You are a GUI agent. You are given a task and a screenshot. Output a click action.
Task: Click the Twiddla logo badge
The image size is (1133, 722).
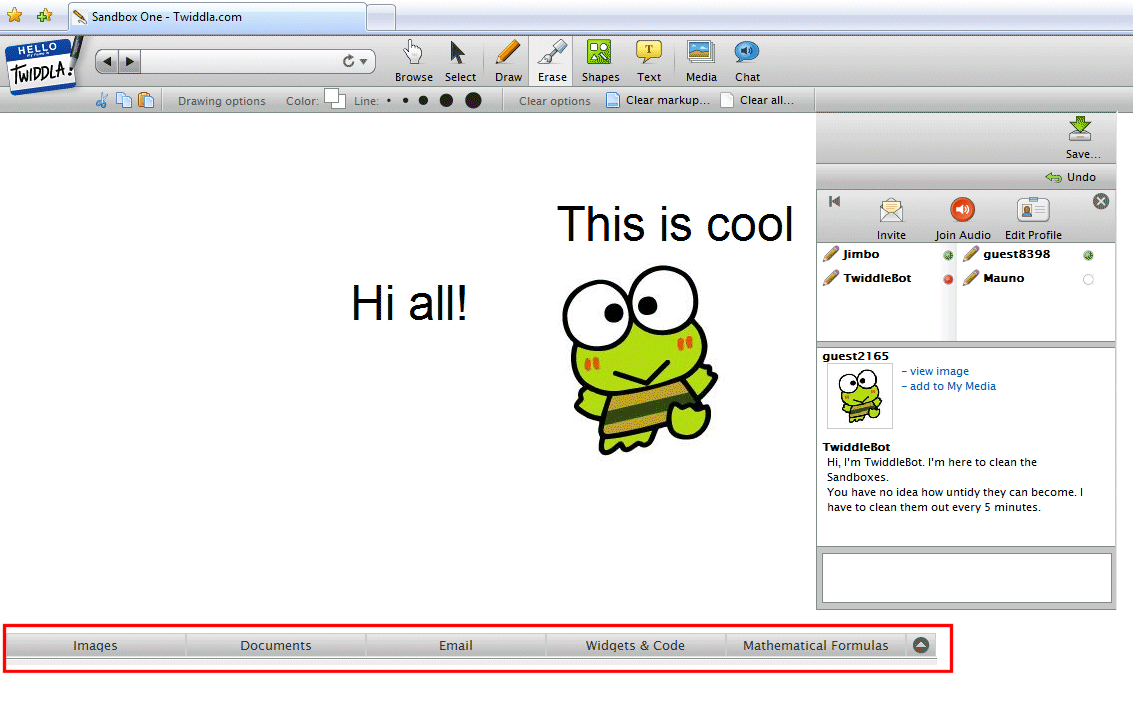click(x=42, y=65)
